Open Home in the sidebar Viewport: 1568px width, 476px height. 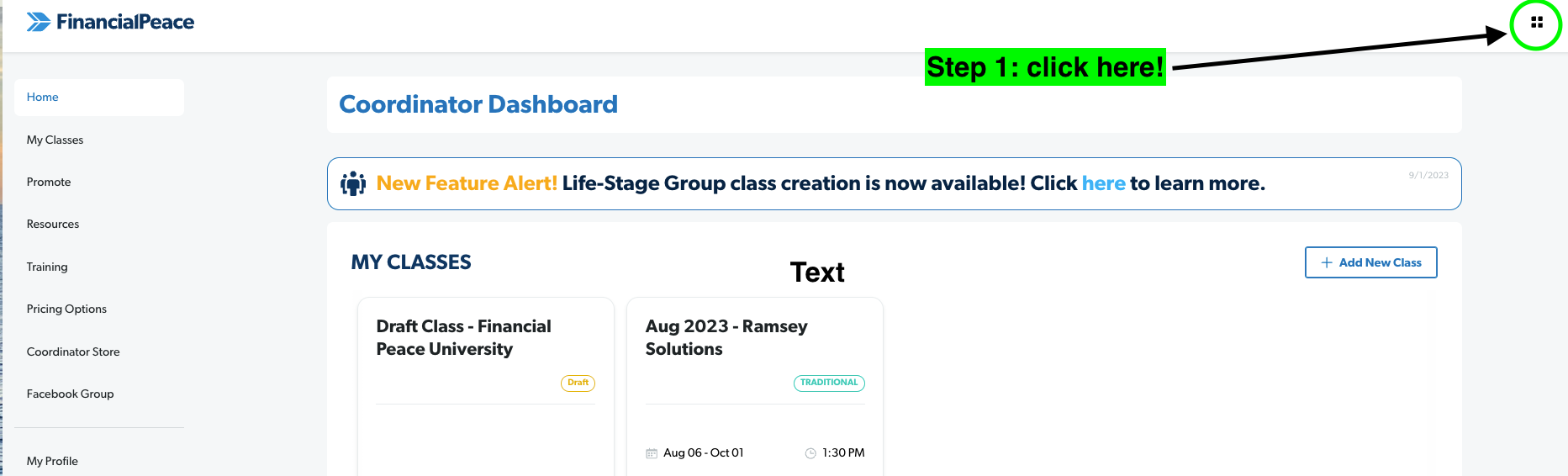pyautogui.click(x=43, y=98)
